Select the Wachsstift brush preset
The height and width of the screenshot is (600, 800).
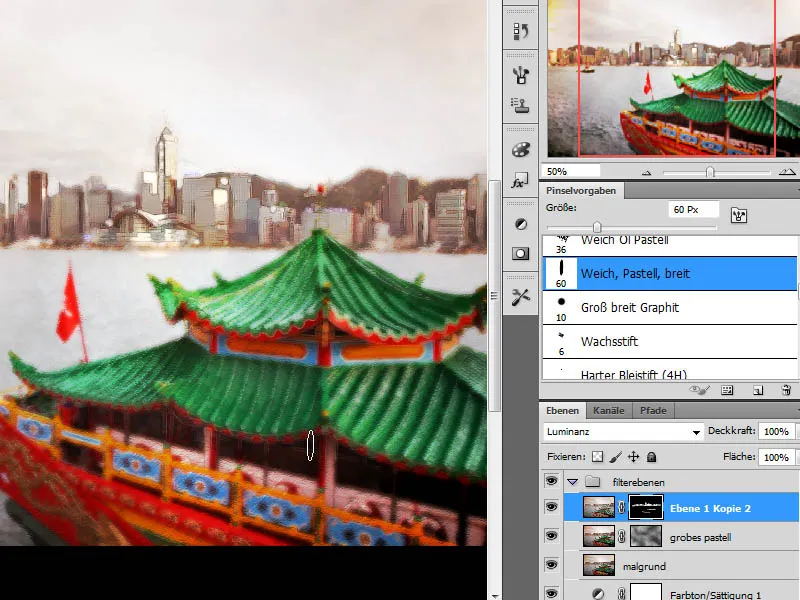pos(669,342)
